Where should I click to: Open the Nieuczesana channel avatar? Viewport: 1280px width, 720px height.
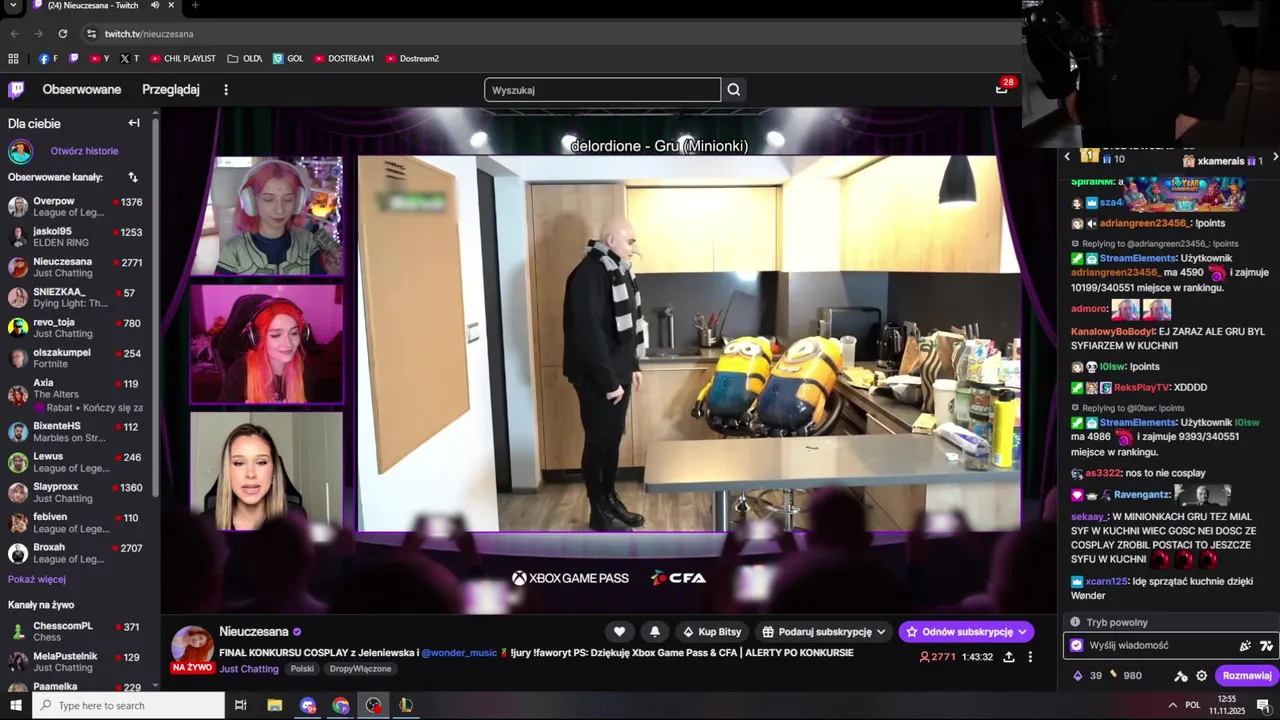(192, 647)
